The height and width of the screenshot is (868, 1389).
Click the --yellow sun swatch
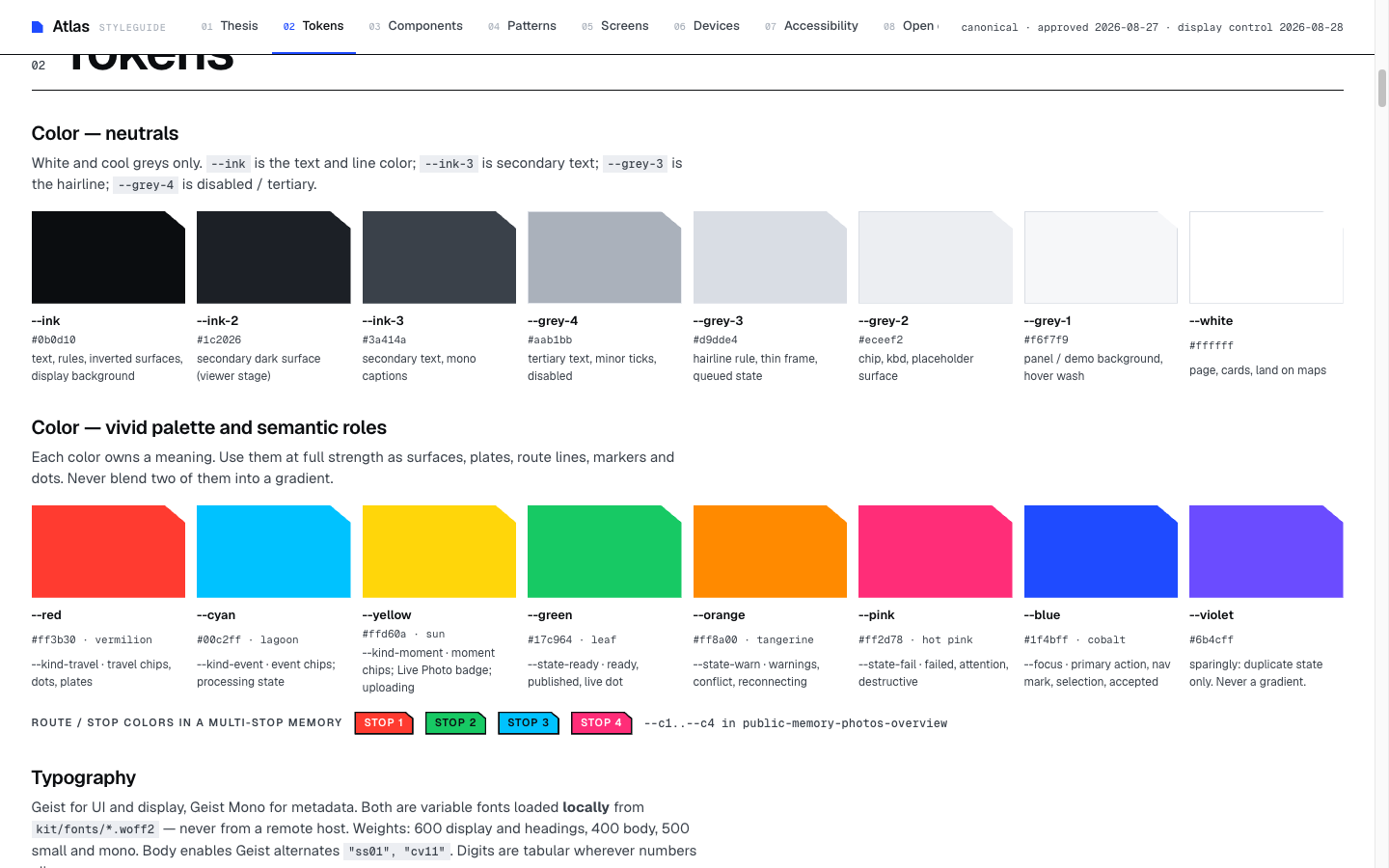(x=439, y=552)
